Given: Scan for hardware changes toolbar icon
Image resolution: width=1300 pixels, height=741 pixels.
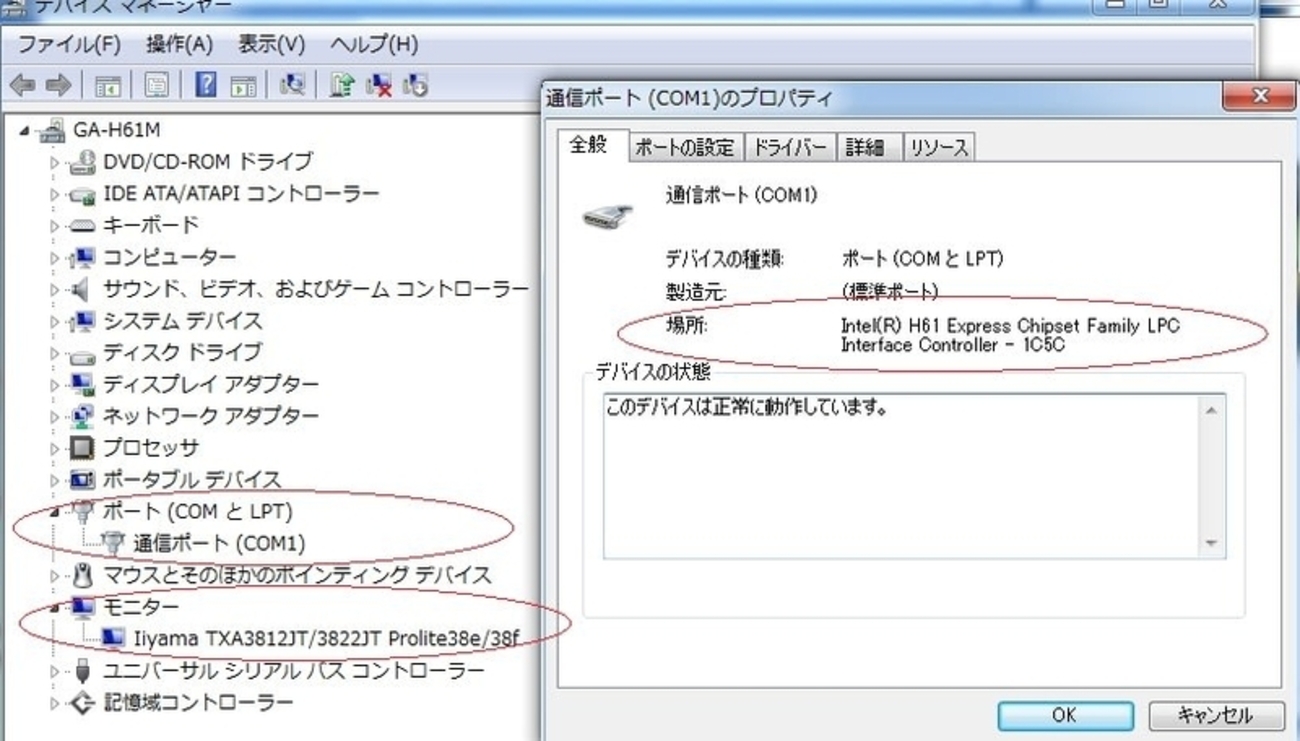Looking at the screenshot, I should 291,86.
